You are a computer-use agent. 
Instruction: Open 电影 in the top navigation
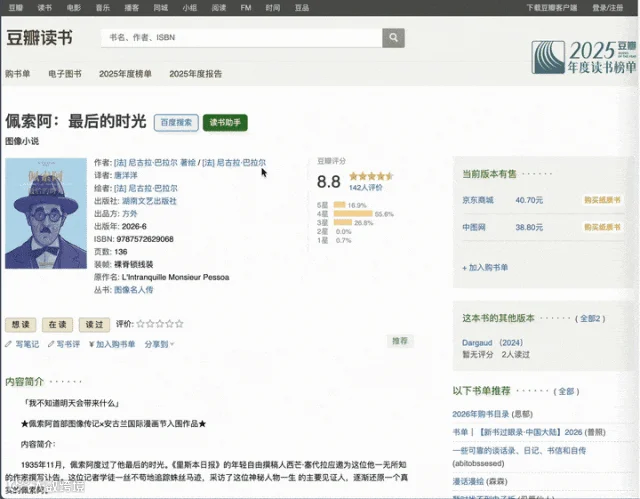click(73, 8)
